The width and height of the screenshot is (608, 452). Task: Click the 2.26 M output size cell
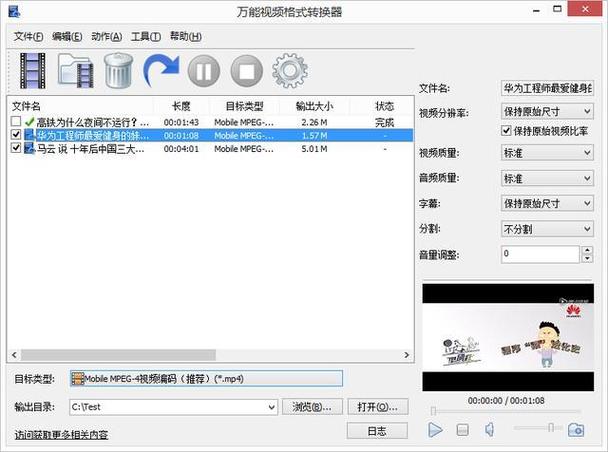(314, 122)
